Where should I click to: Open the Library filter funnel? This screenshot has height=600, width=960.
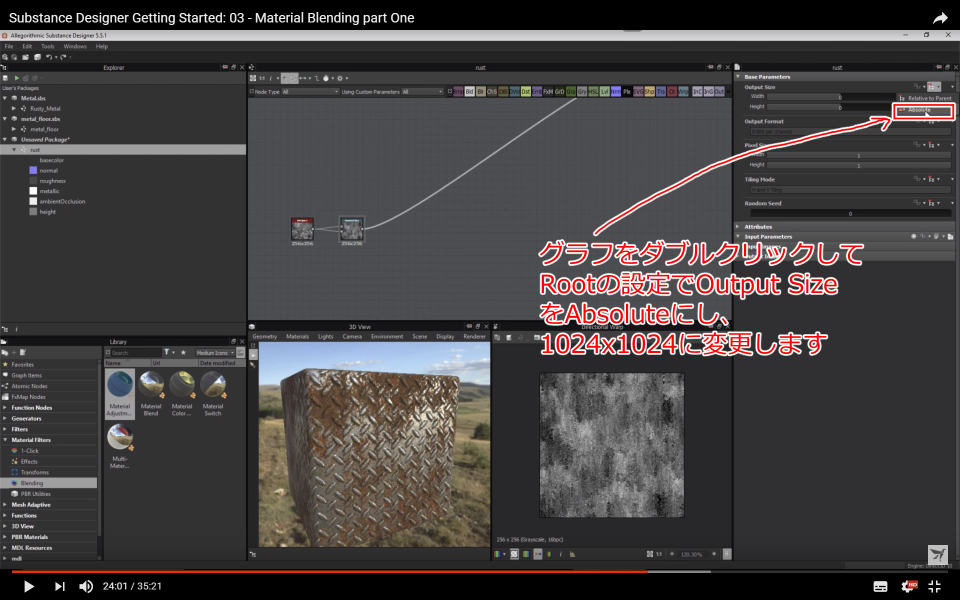pyautogui.click(x=167, y=353)
